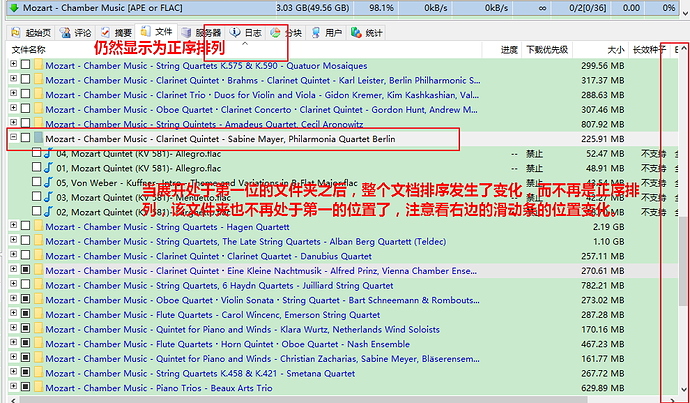
Task: Collapse the Sabine Mayer Clarinet Quintet folder
Action: click(x=14, y=137)
